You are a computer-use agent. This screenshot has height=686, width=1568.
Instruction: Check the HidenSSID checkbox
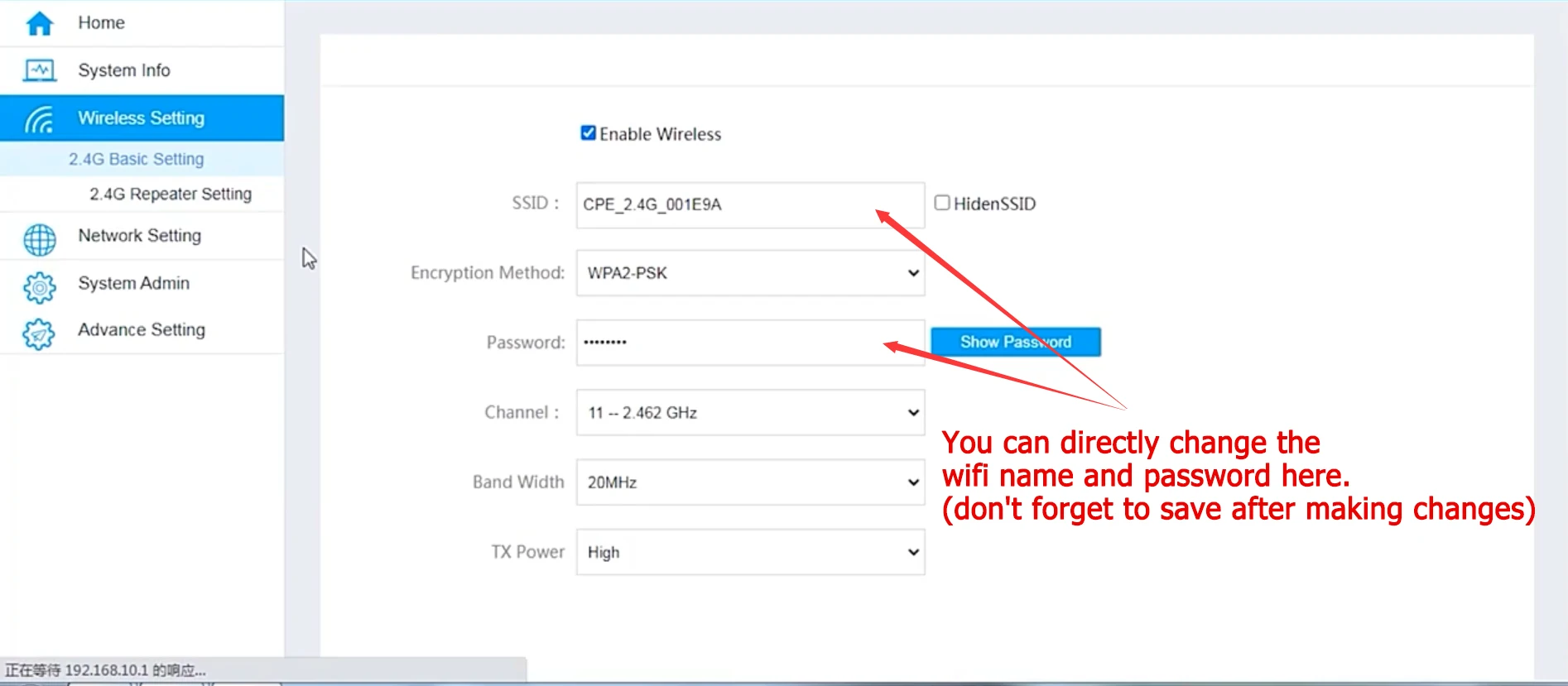point(941,203)
